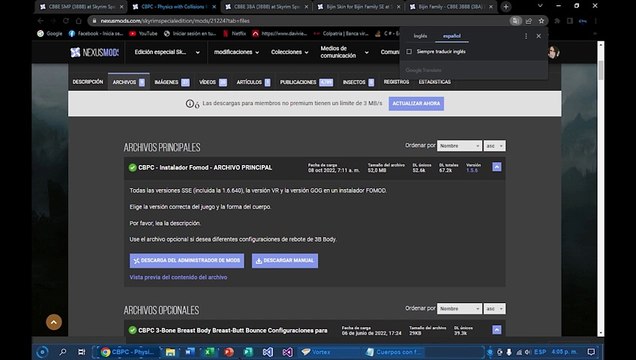Open the INSECTOS tab
The width and height of the screenshot is (636, 360).
[358, 82]
